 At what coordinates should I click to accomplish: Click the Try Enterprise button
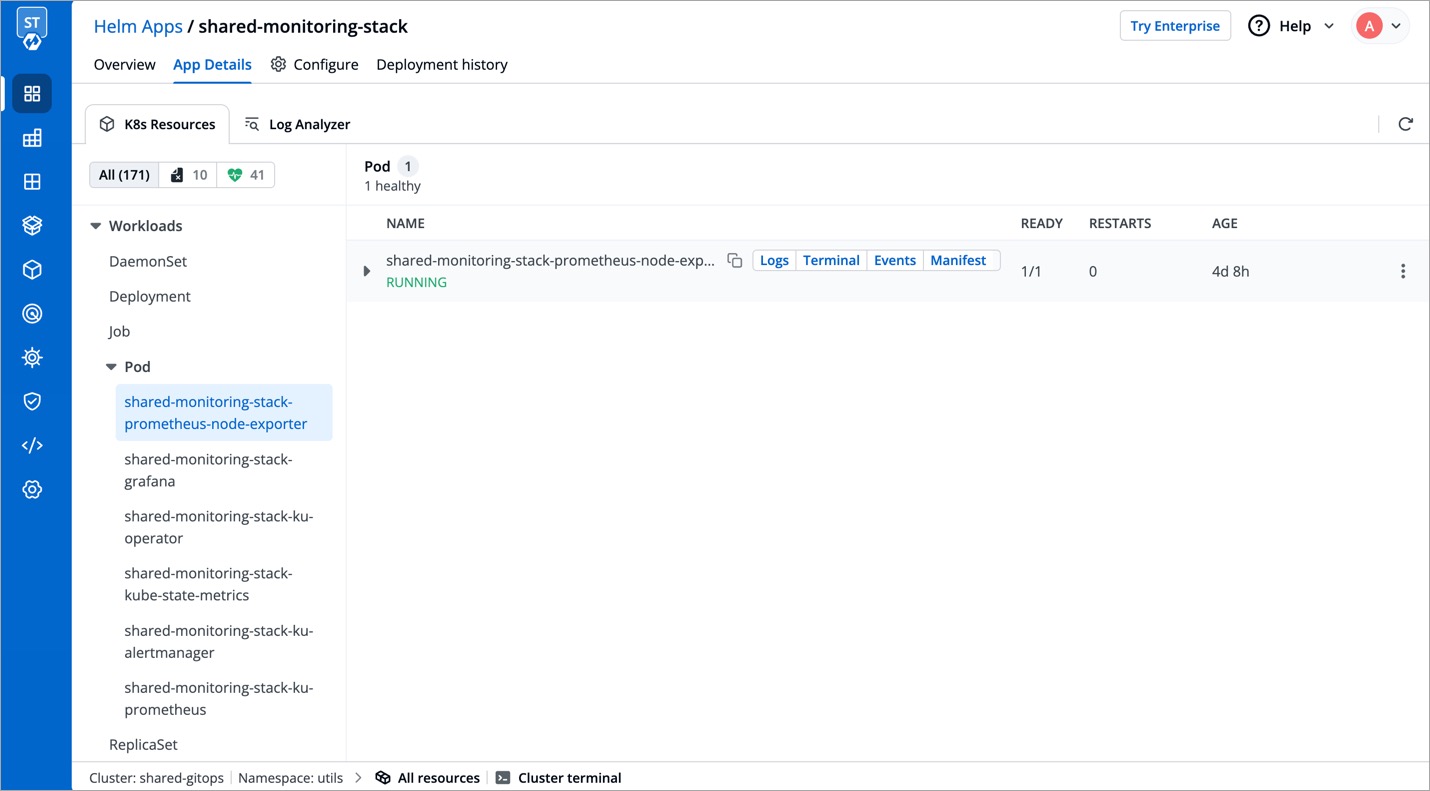[x=1174, y=26]
